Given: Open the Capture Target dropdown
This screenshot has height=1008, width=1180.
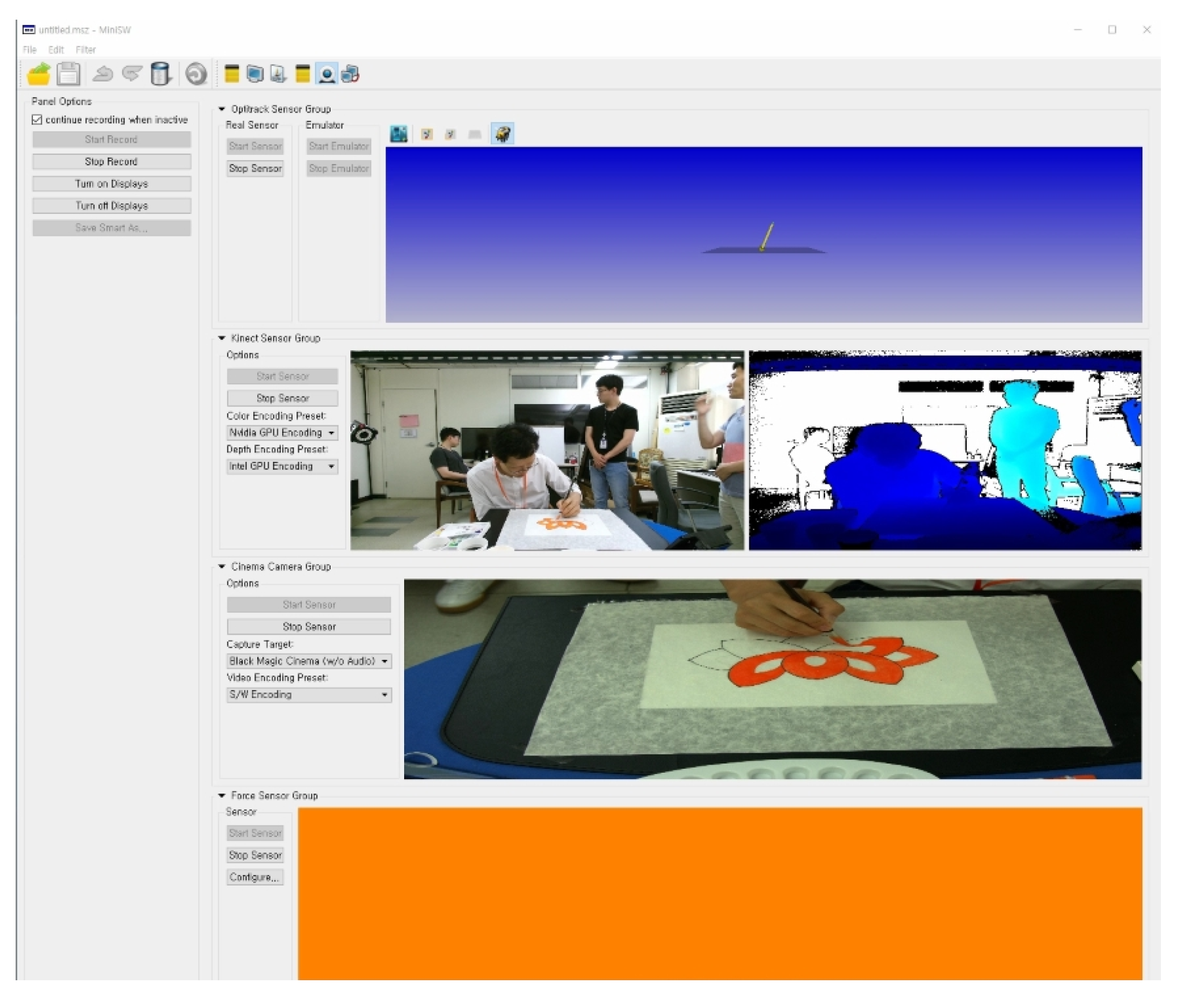Looking at the screenshot, I should 309,661.
